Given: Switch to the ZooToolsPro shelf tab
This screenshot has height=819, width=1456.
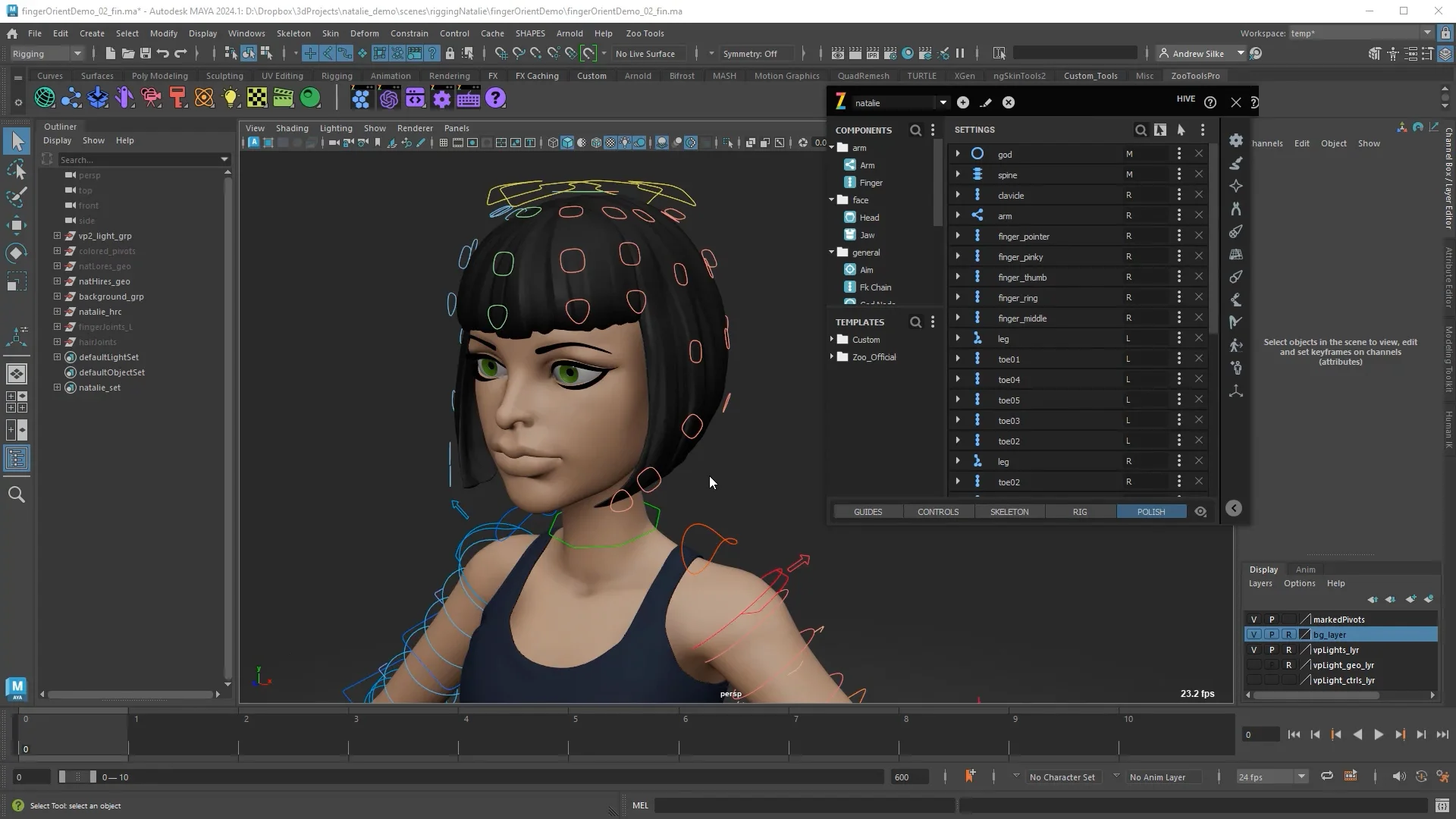Looking at the screenshot, I should click(x=1195, y=76).
